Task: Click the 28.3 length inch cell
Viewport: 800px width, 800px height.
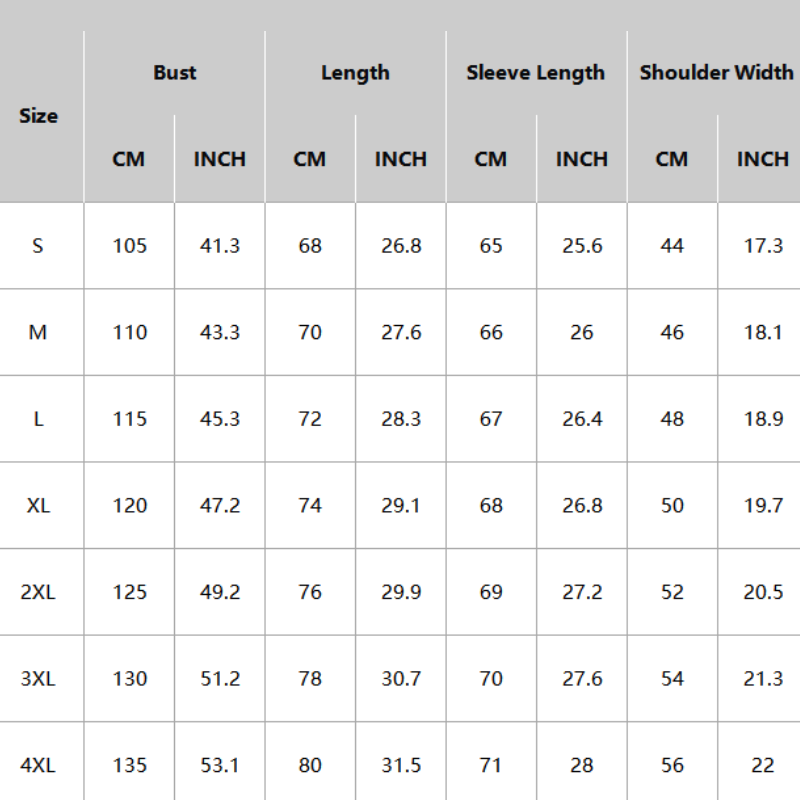Action: pos(401,419)
